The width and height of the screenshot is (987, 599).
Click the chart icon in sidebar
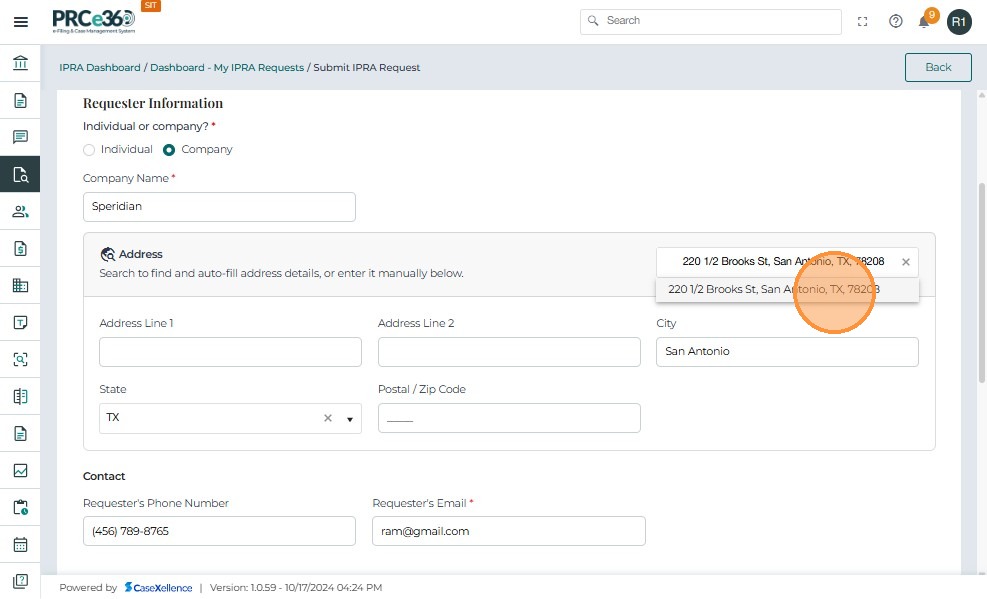20,470
